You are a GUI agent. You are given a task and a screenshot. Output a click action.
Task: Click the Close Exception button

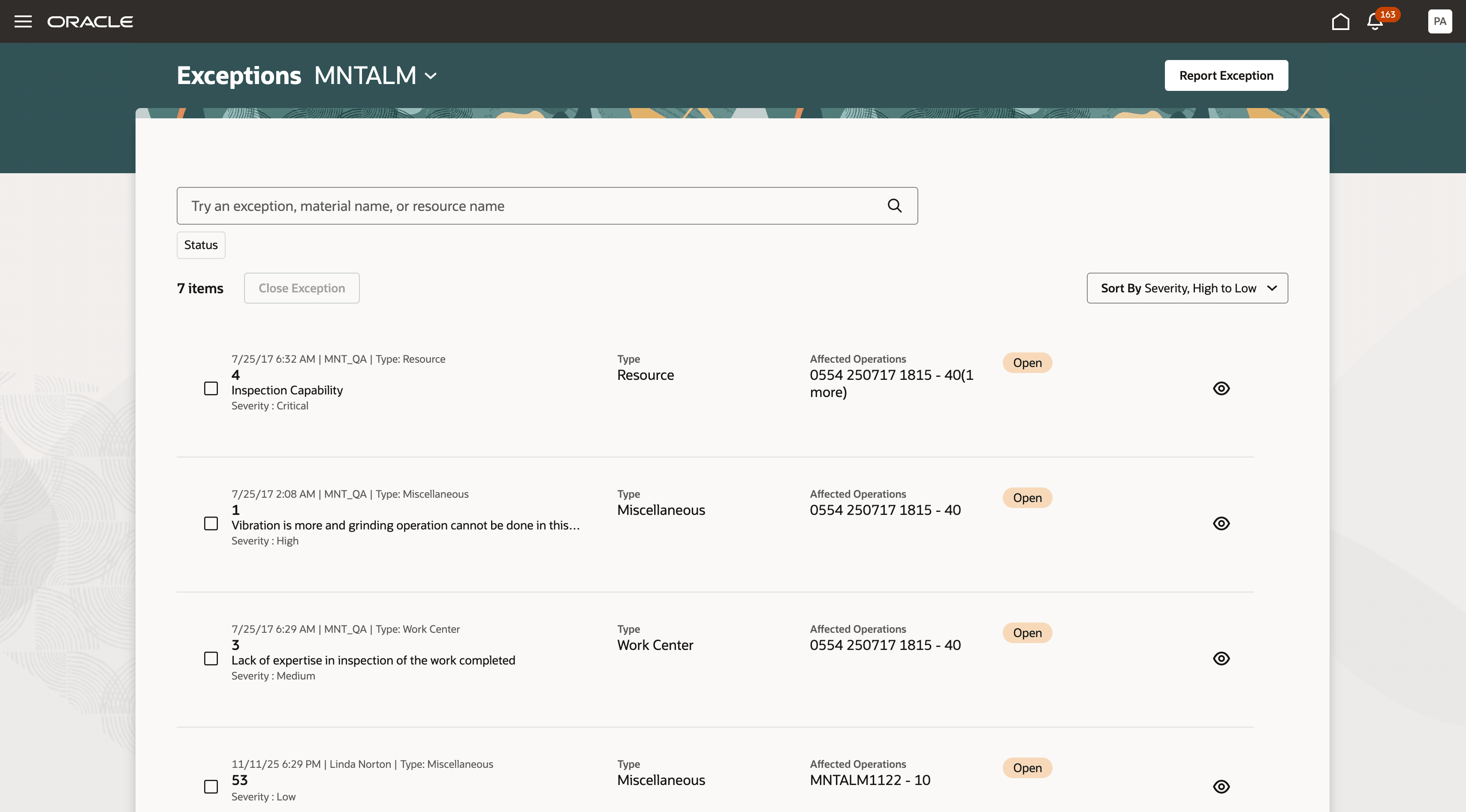pyautogui.click(x=302, y=288)
